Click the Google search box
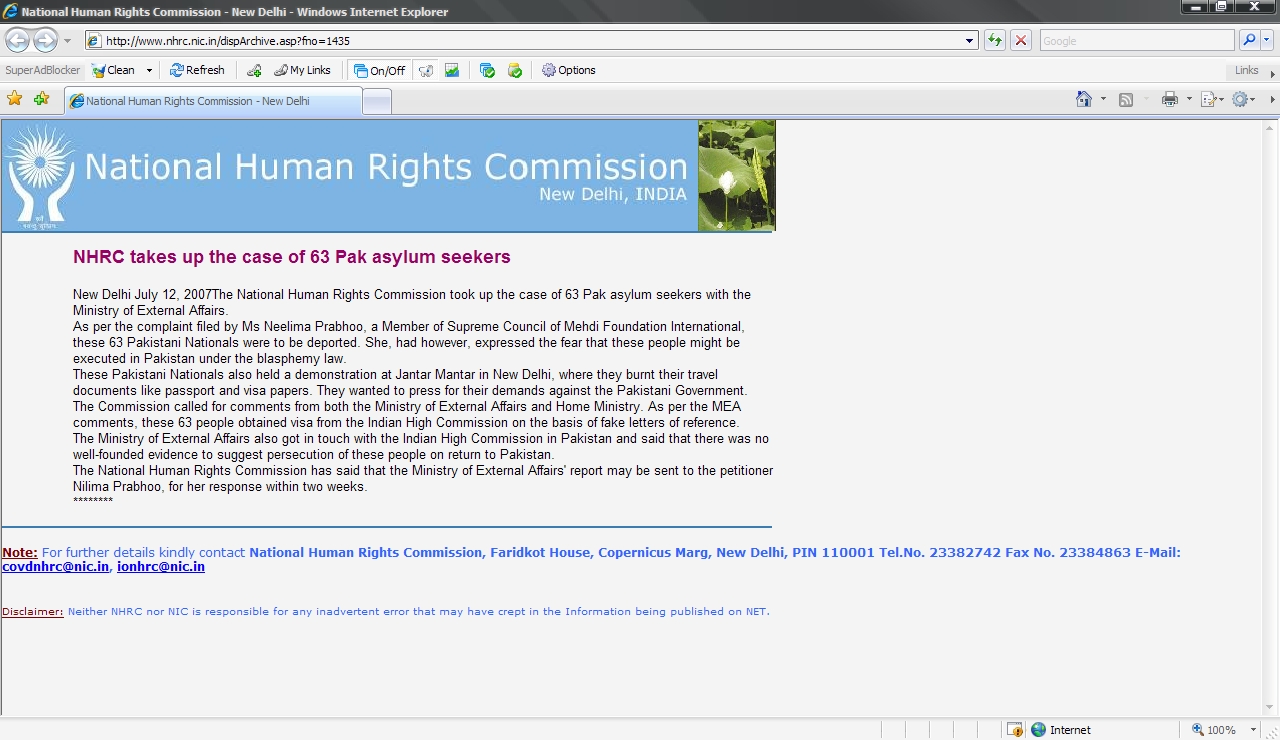Screen dimensions: 1280x740 pyautogui.click(x=1137, y=41)
